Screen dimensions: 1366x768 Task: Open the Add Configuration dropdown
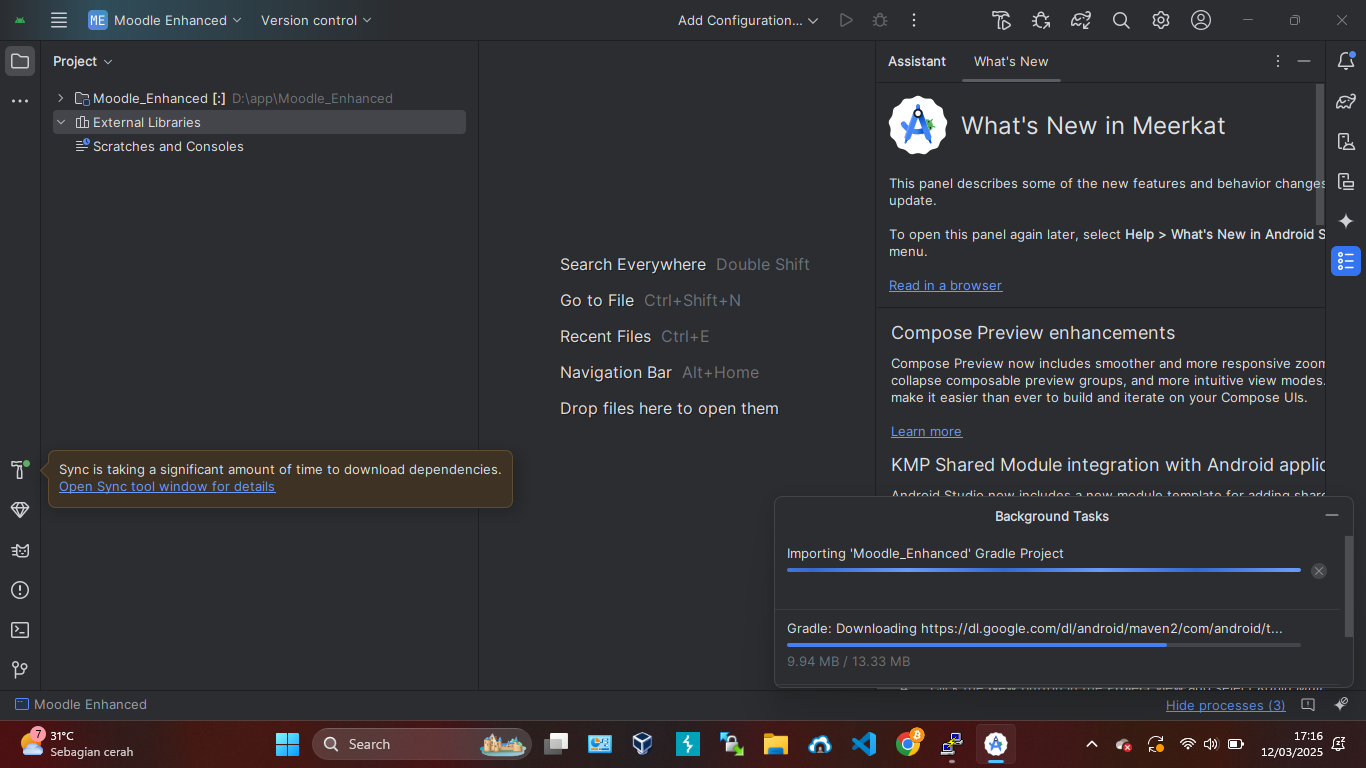click(748, 20)
